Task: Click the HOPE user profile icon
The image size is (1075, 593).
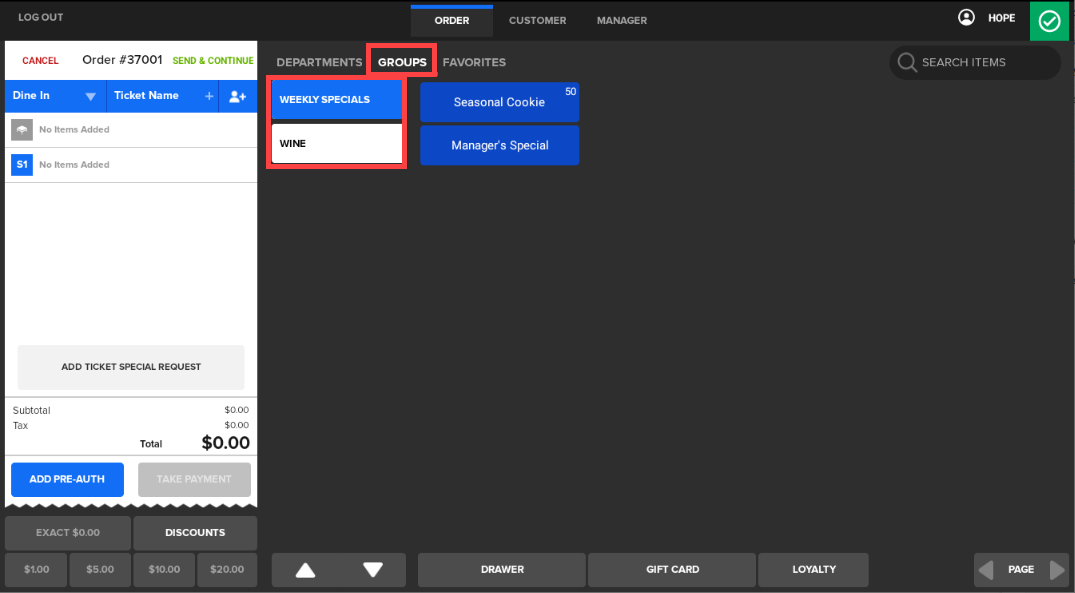Action: tap(966, 18)
